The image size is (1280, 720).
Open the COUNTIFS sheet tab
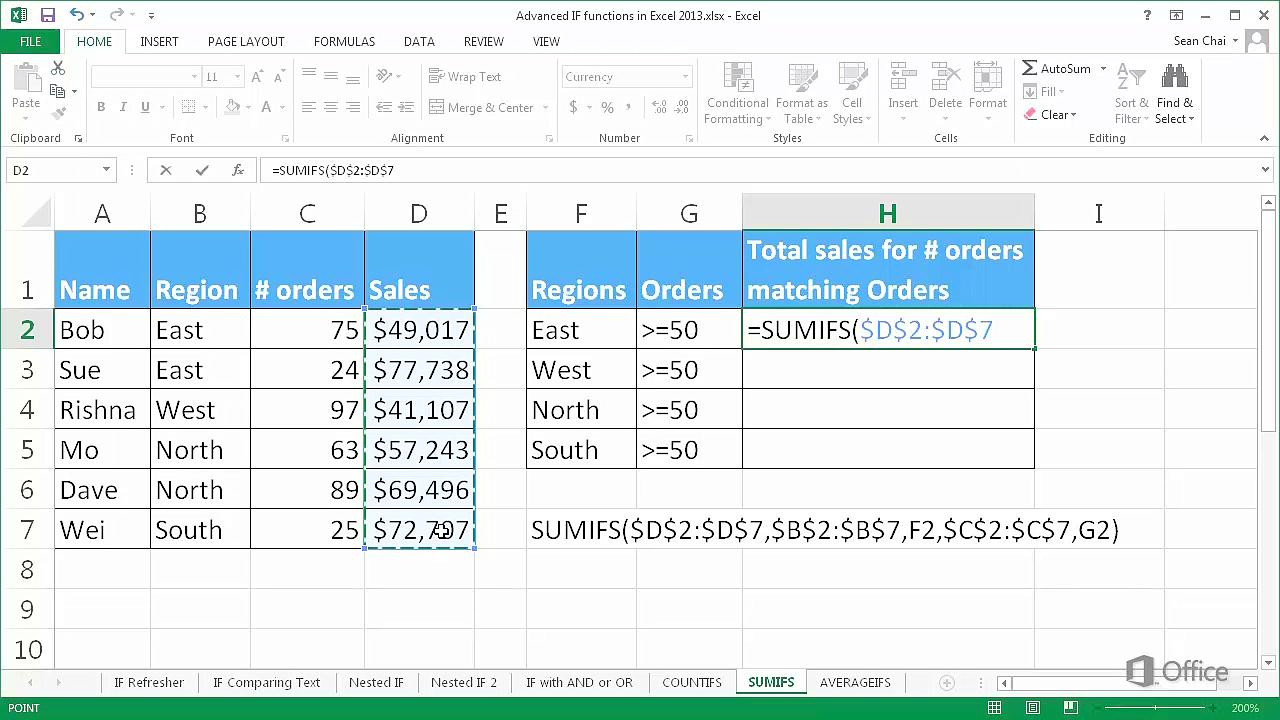coord(691,682)
